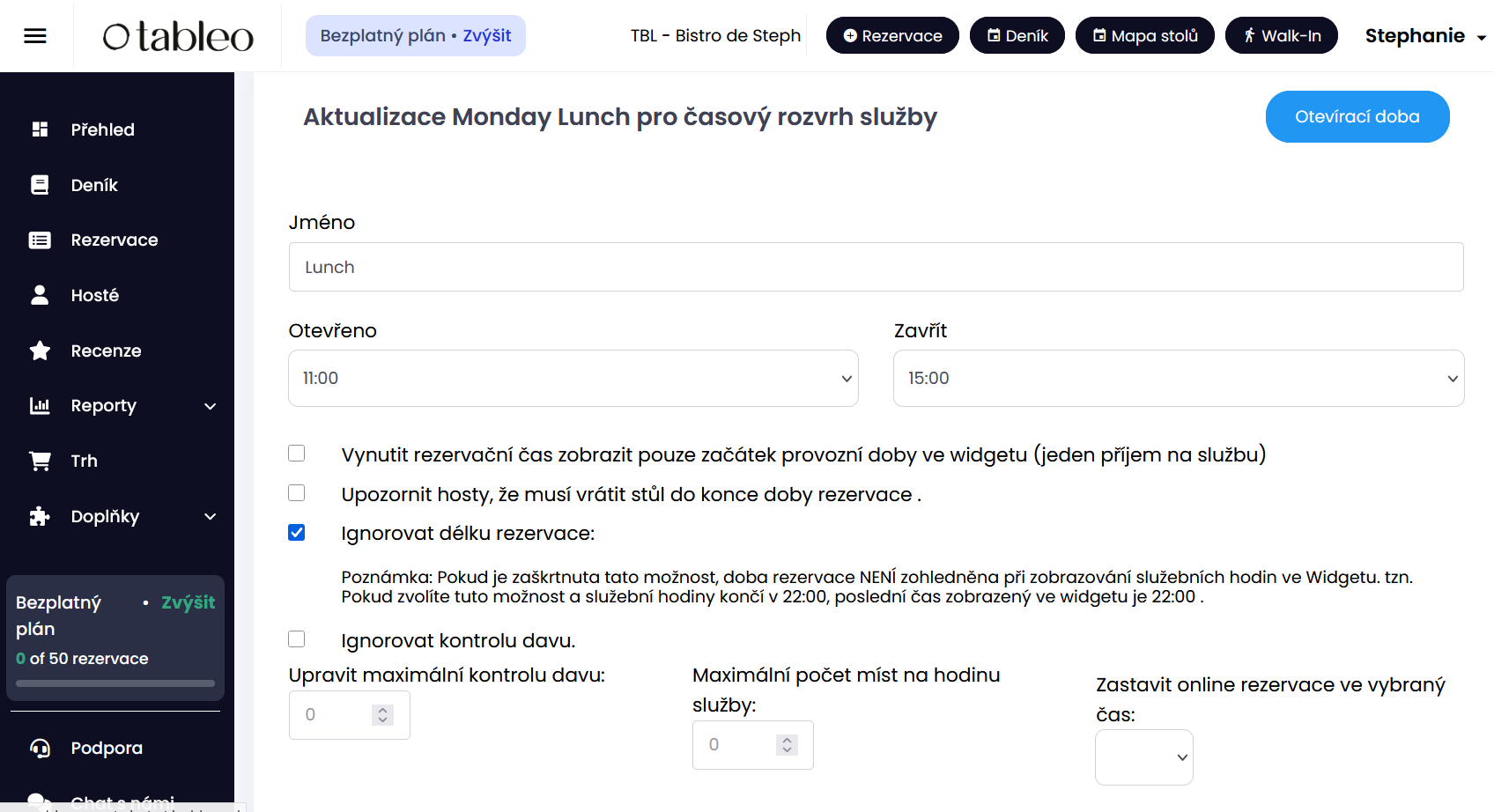The height and width of the screenshot is (812, 1494).
Task: Select Walk-In in top navigation
Action: (1282, 36)
